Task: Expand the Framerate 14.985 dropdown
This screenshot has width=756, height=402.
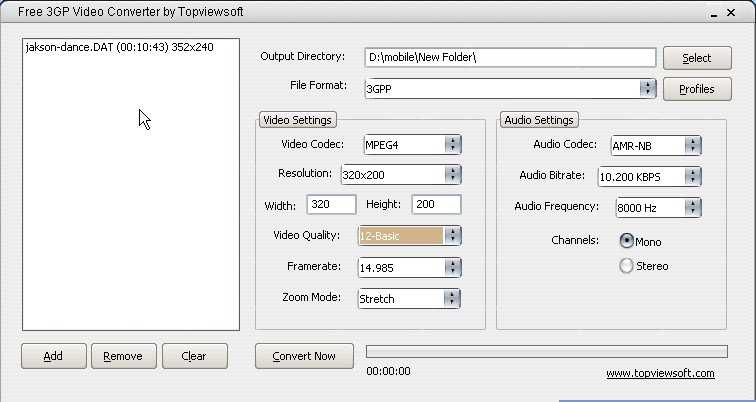Action: pos(409,268)
